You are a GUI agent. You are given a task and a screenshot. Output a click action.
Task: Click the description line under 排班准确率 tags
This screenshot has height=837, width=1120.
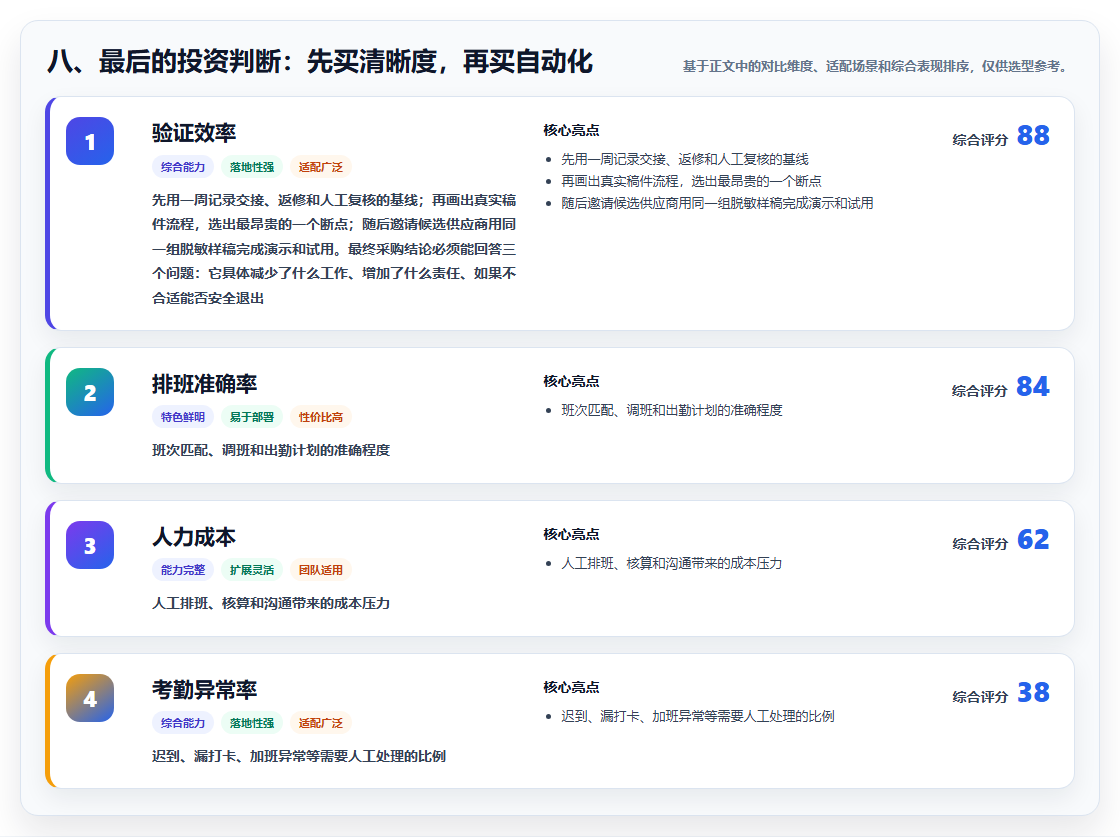[x=271, y=451]
